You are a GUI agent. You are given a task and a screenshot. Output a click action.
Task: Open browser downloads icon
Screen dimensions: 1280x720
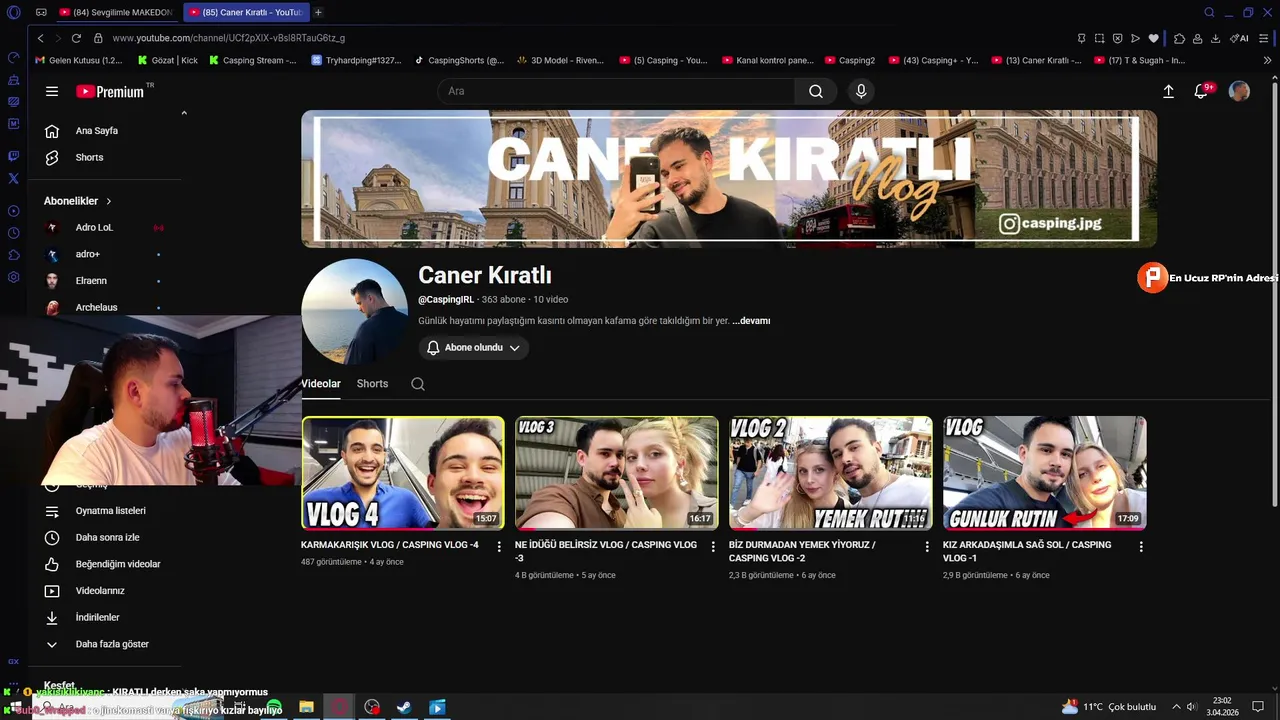tap(1215, 38)
